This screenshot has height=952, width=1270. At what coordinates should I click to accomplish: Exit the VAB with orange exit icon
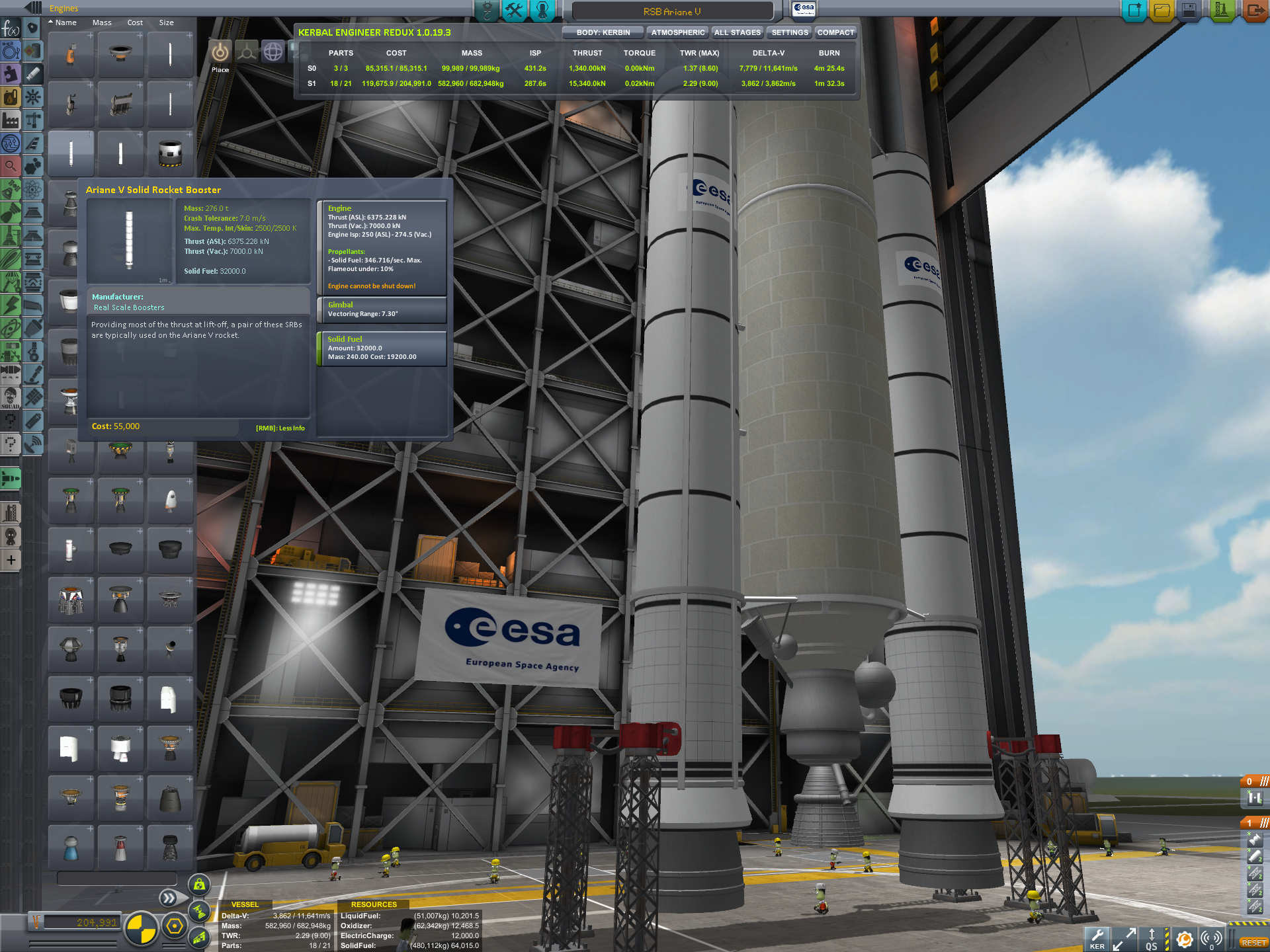pyautogui.click(x=1254, y=10)
